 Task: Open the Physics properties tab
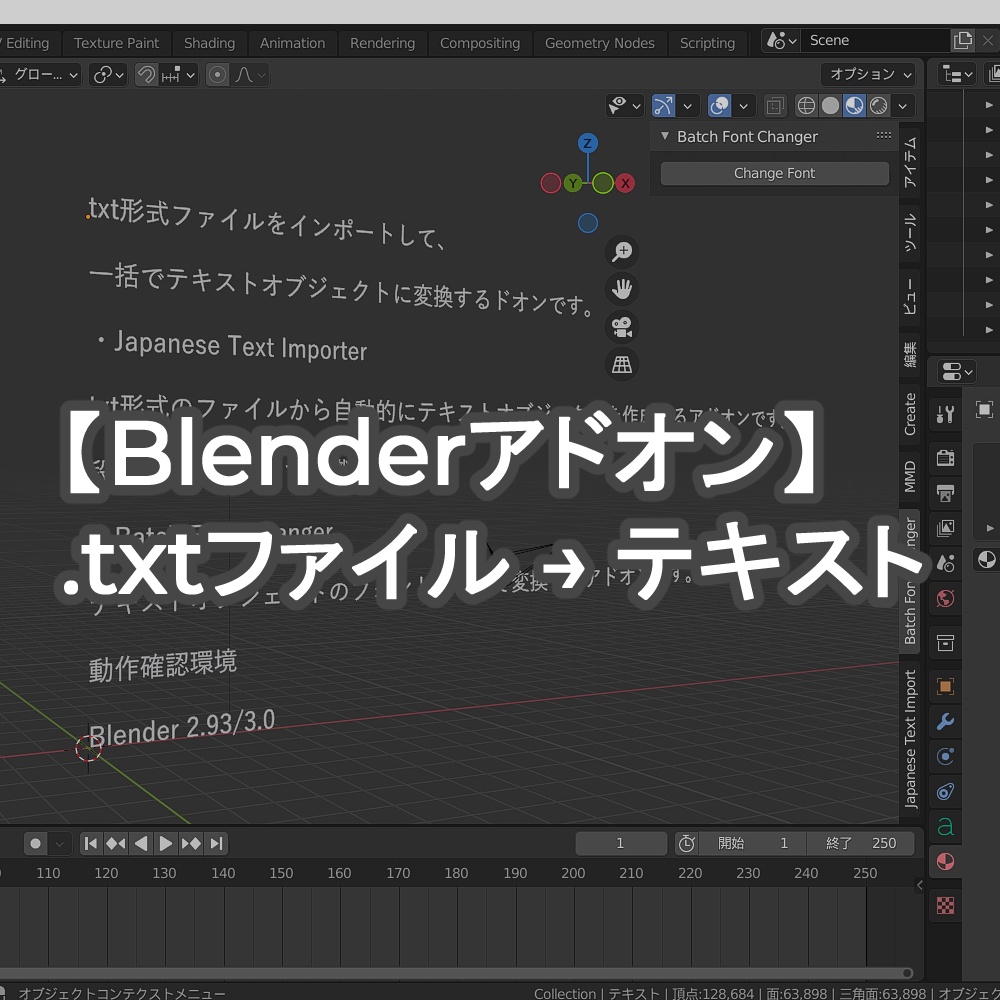click(x=945, y=756)
